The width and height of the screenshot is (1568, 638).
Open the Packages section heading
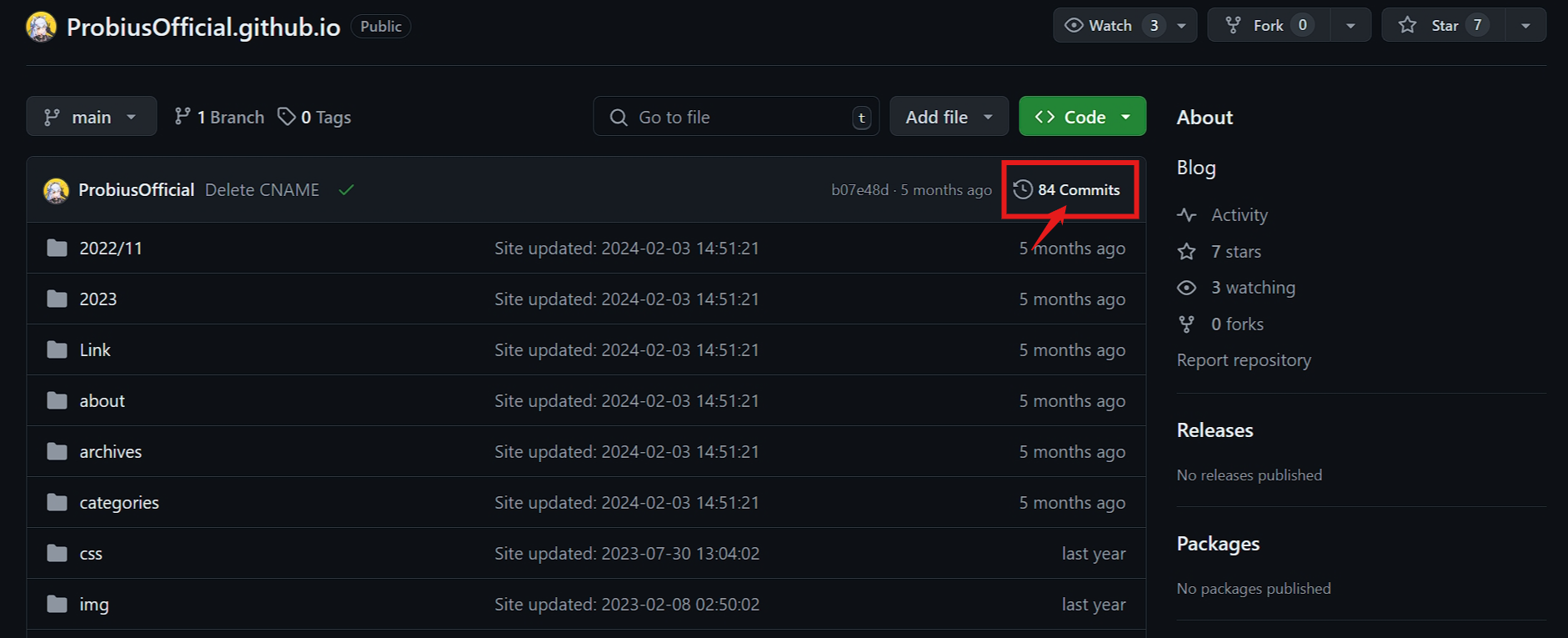(x=1218, y=544)
